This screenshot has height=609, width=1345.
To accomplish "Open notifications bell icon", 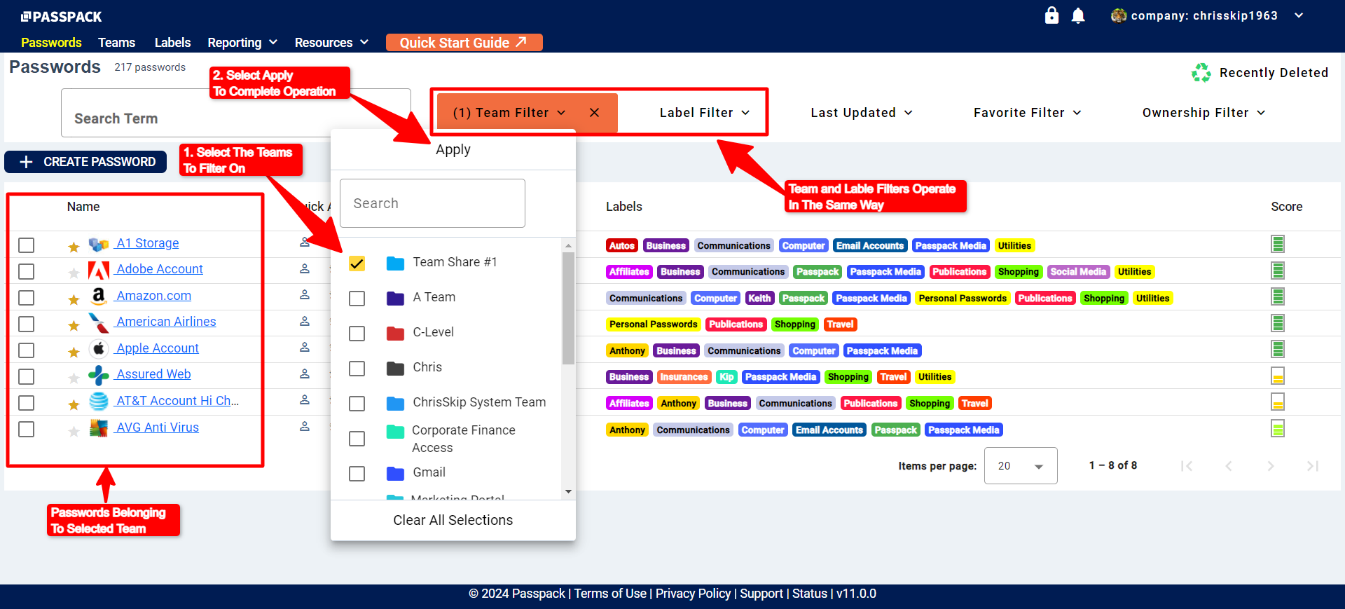I will click(x=1078, y=15).
